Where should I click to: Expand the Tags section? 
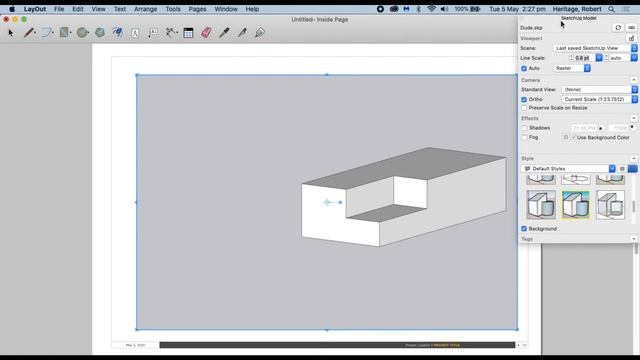coord(633,239)
